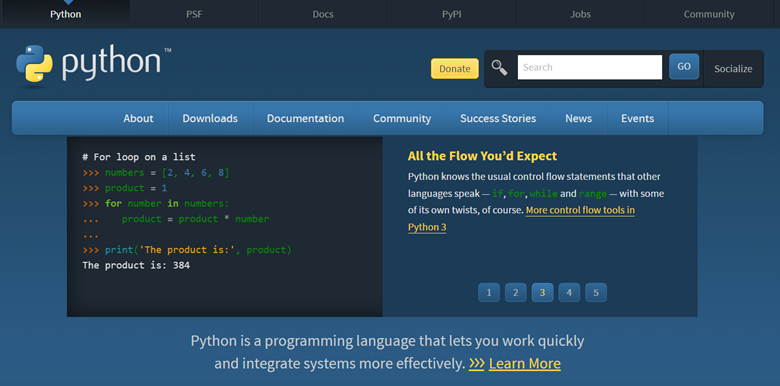Open the Community tab in top bar

pyautogui.click(x=709, y=14)
